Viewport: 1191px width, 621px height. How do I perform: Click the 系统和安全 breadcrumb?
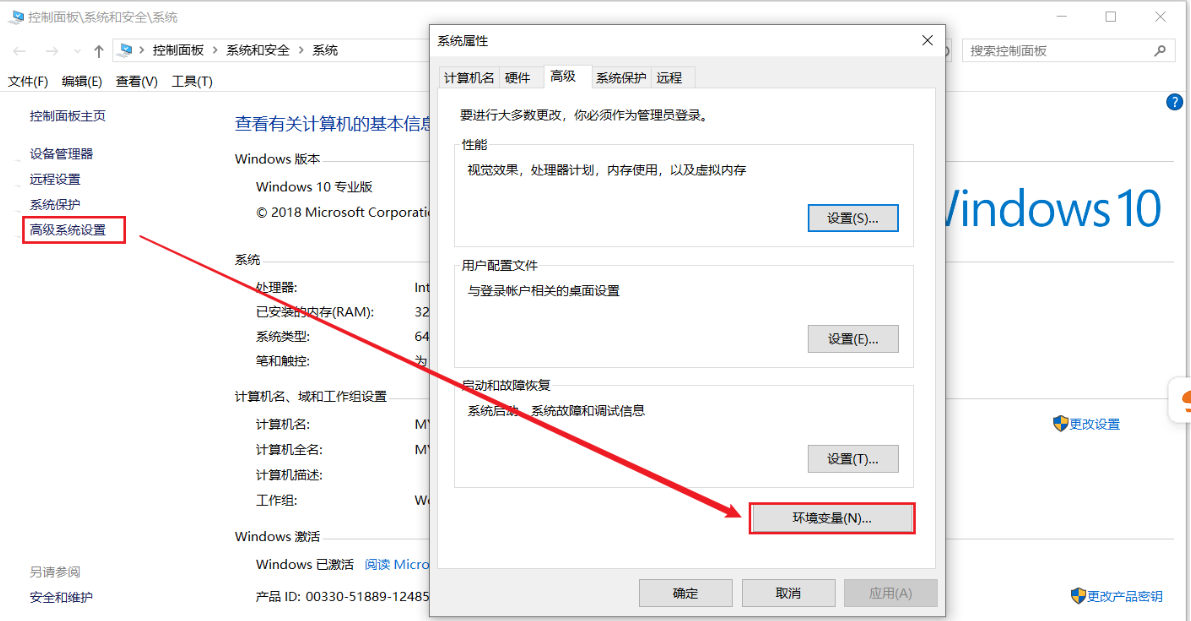pos(258,50)
